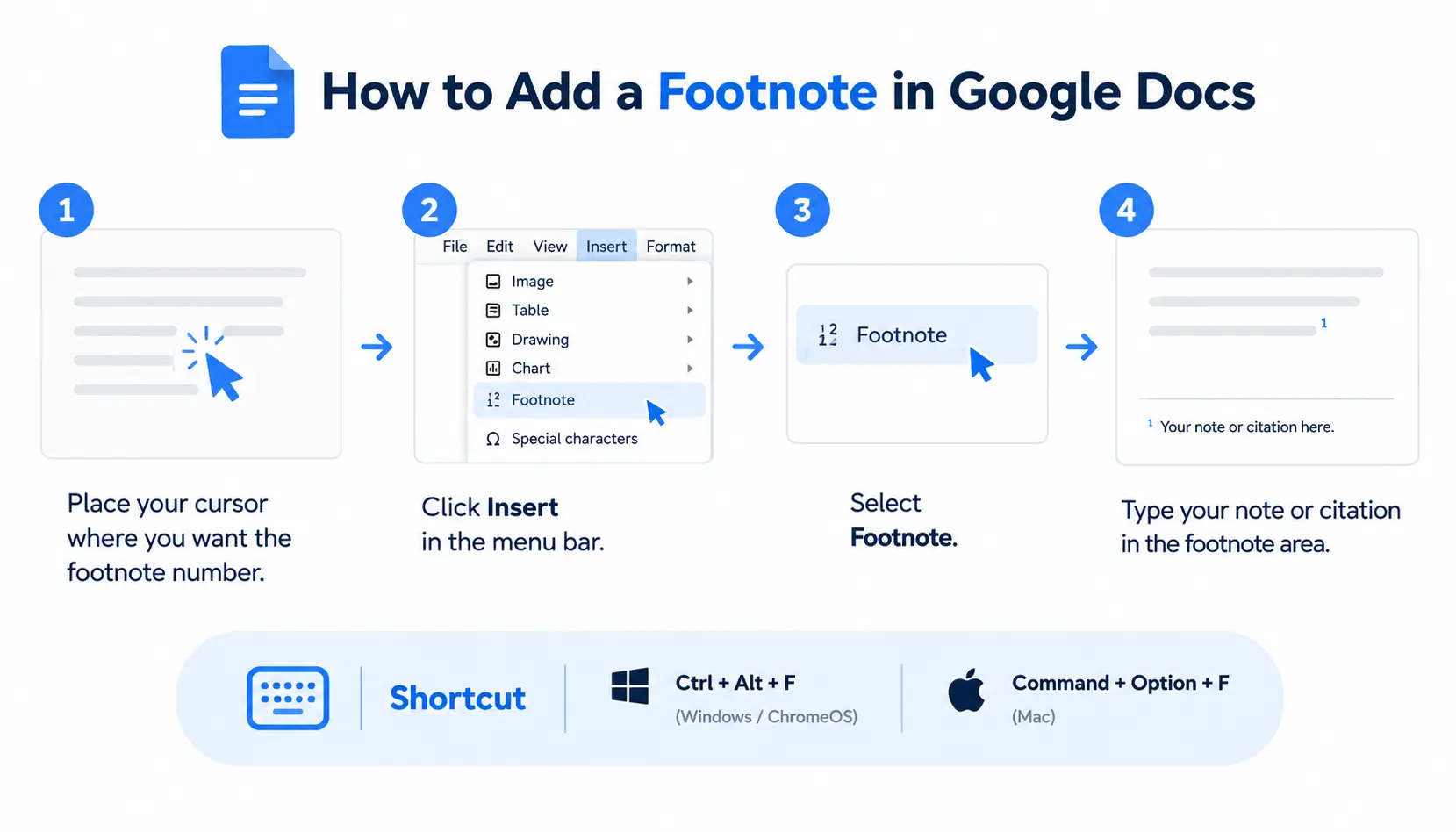Click the footnote icon in step 3 card
The width and height of the screenshot is (1456, 832).
[828, 334]
